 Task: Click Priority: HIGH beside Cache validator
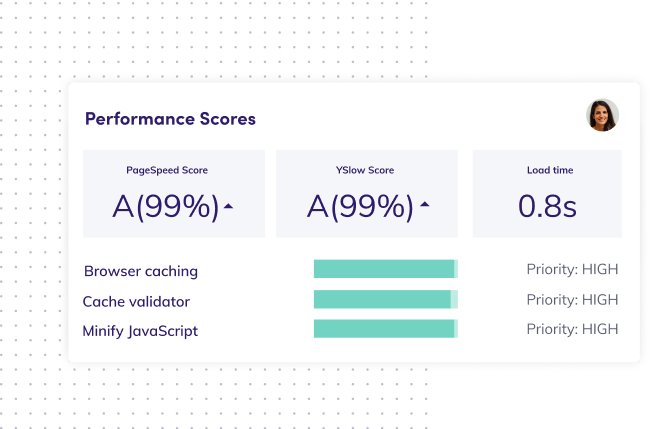tap(572, 299)
